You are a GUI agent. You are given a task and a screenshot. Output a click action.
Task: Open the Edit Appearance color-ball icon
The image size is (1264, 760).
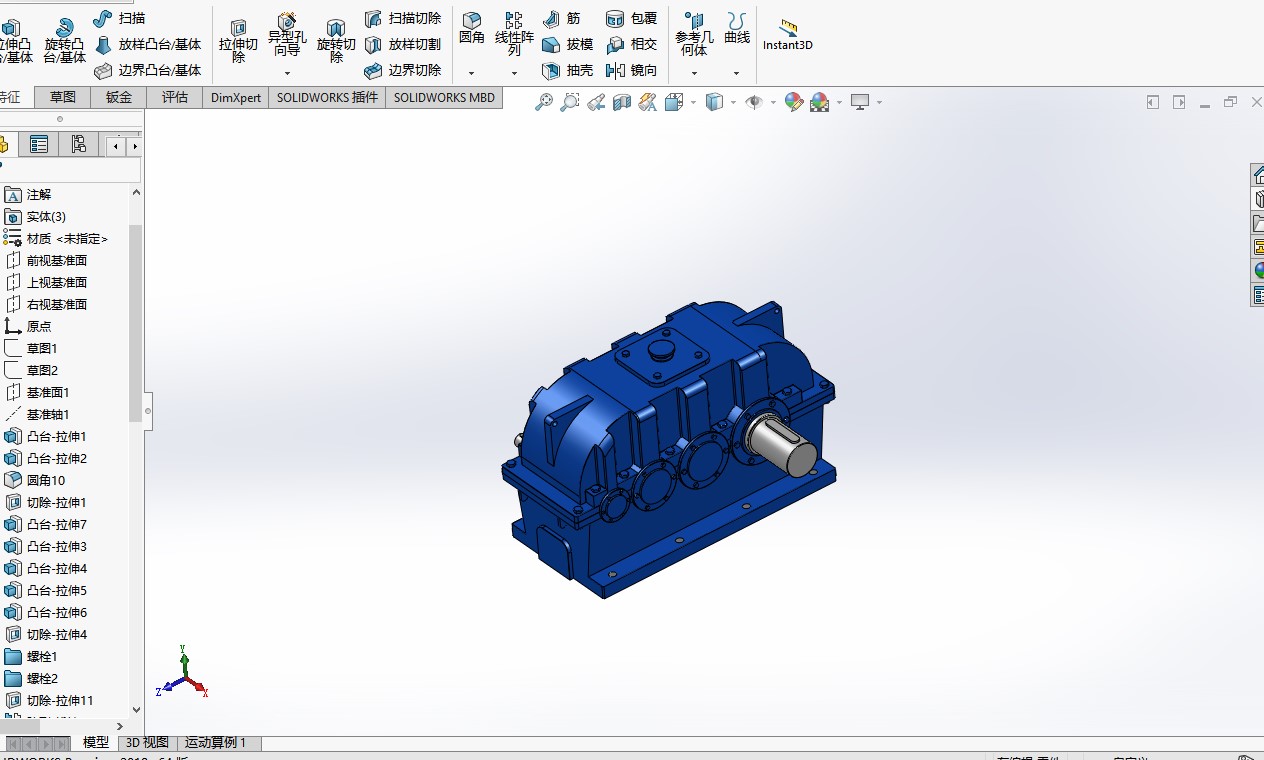[794, 102]
